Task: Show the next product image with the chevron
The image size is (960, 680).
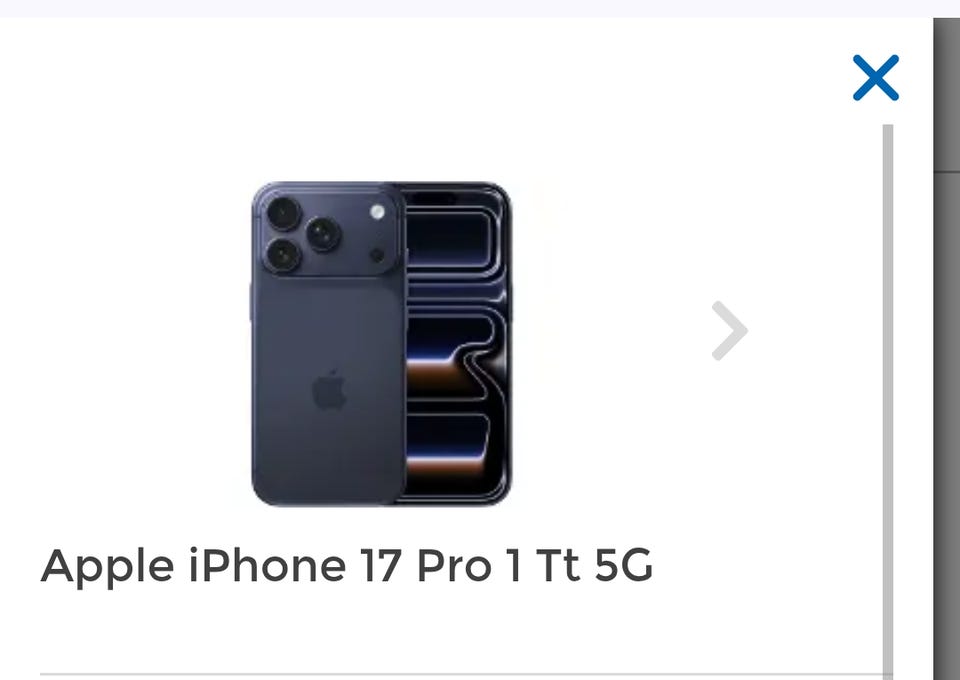Action: coord(730,331)
